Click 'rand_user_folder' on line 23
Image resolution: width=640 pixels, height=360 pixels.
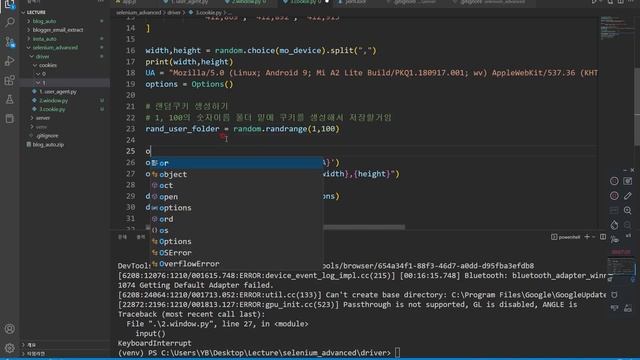tap(182, 129)
